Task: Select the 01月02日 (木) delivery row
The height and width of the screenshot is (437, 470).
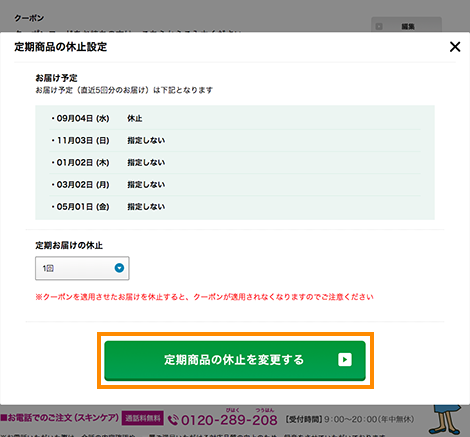Action: pos(235,163)
